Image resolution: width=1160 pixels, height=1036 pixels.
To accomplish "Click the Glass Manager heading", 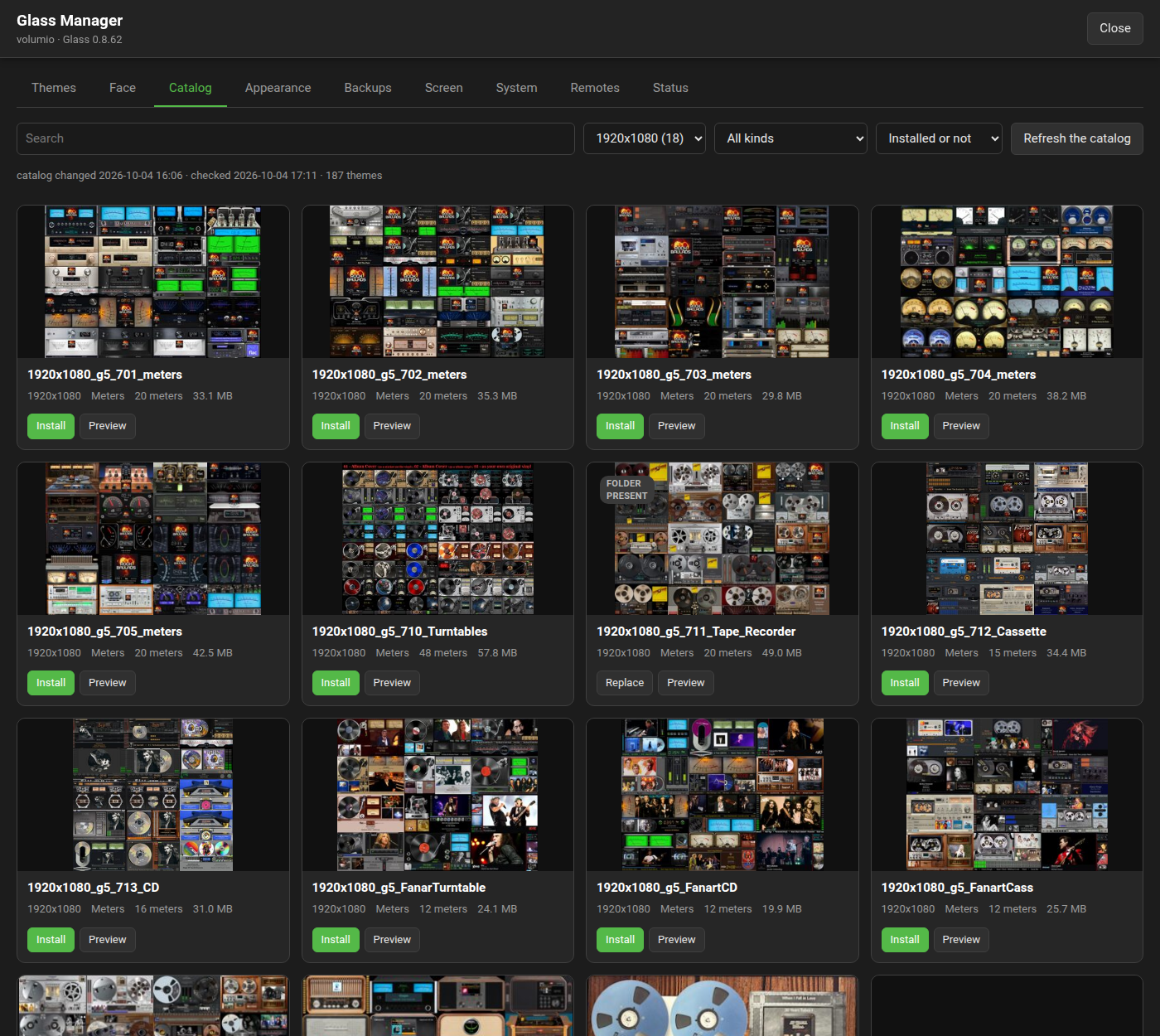I will 70,21.
